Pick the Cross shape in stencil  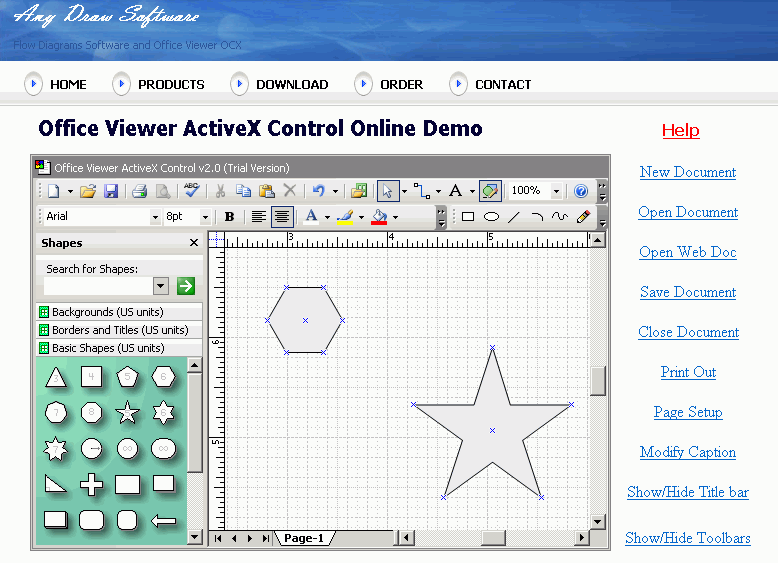pyautogui.click(x=92, y=484)
